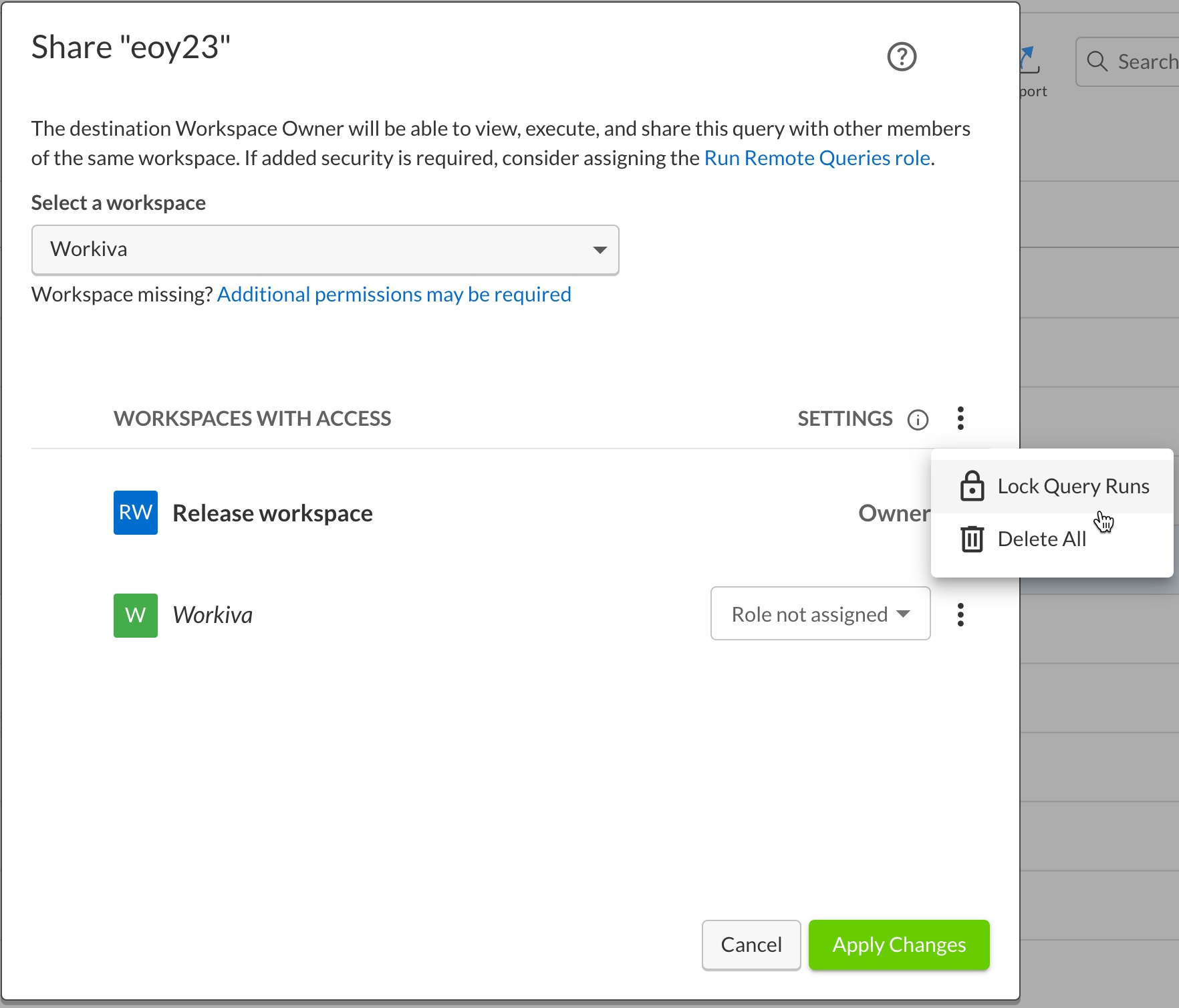
Task: Open the help icon in the Share dialog
Action: (x=902, y=57)
